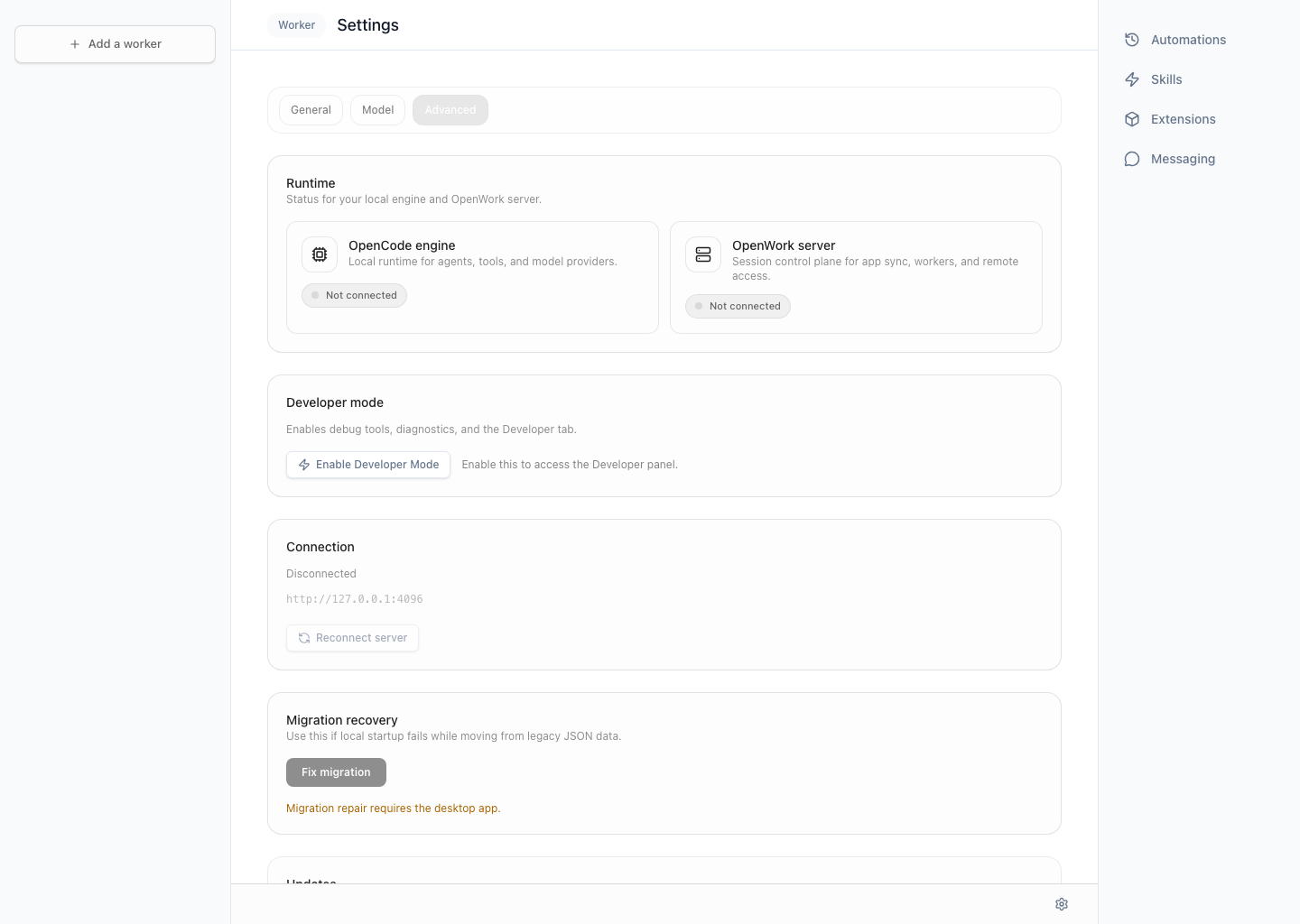Click the OpenCode engine Not connected badge
The width and height of the screenshot is (1300, 924).
tap(354, 295)
